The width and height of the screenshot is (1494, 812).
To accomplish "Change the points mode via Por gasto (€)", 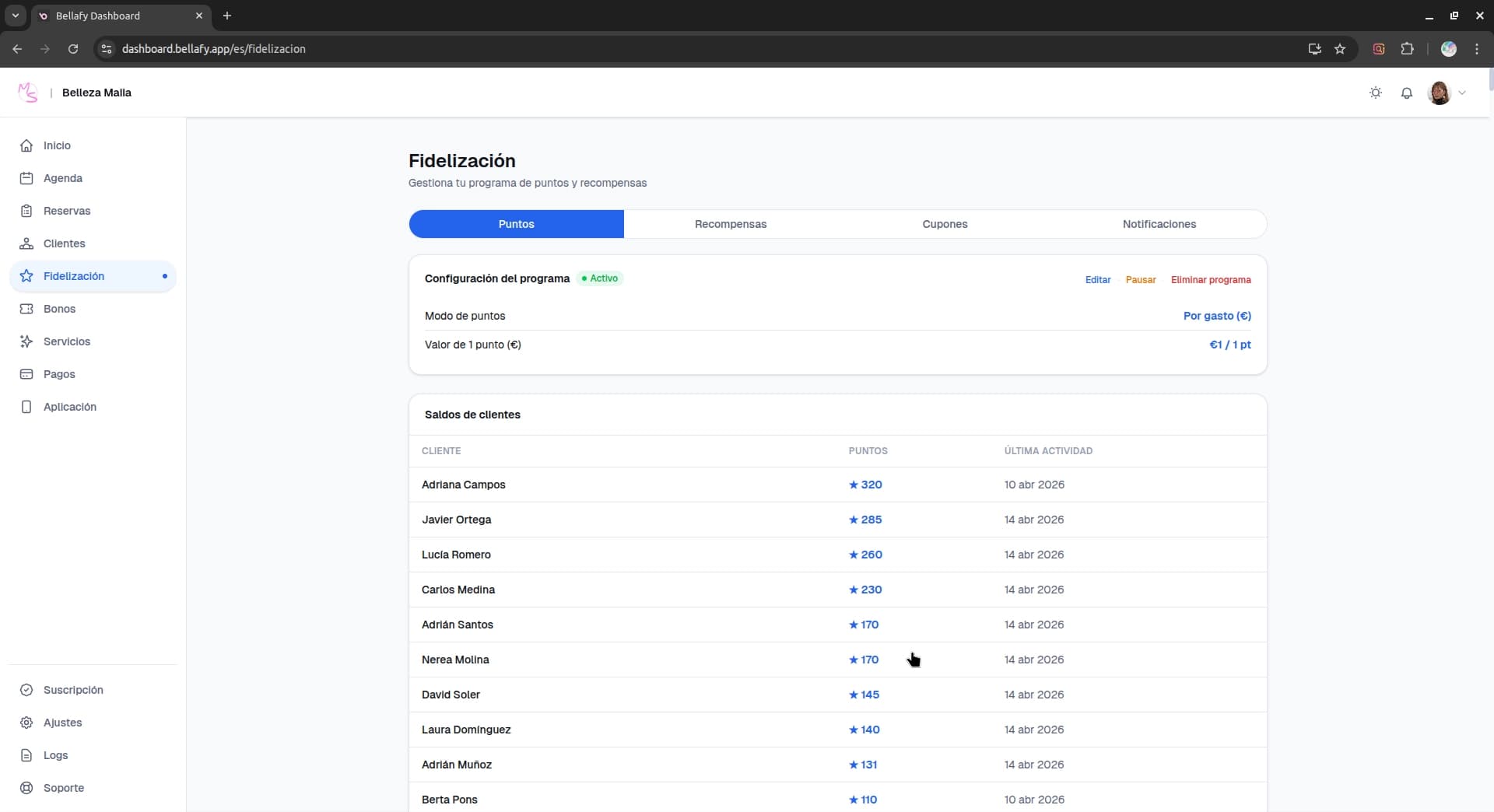I will pos(1216,316).
